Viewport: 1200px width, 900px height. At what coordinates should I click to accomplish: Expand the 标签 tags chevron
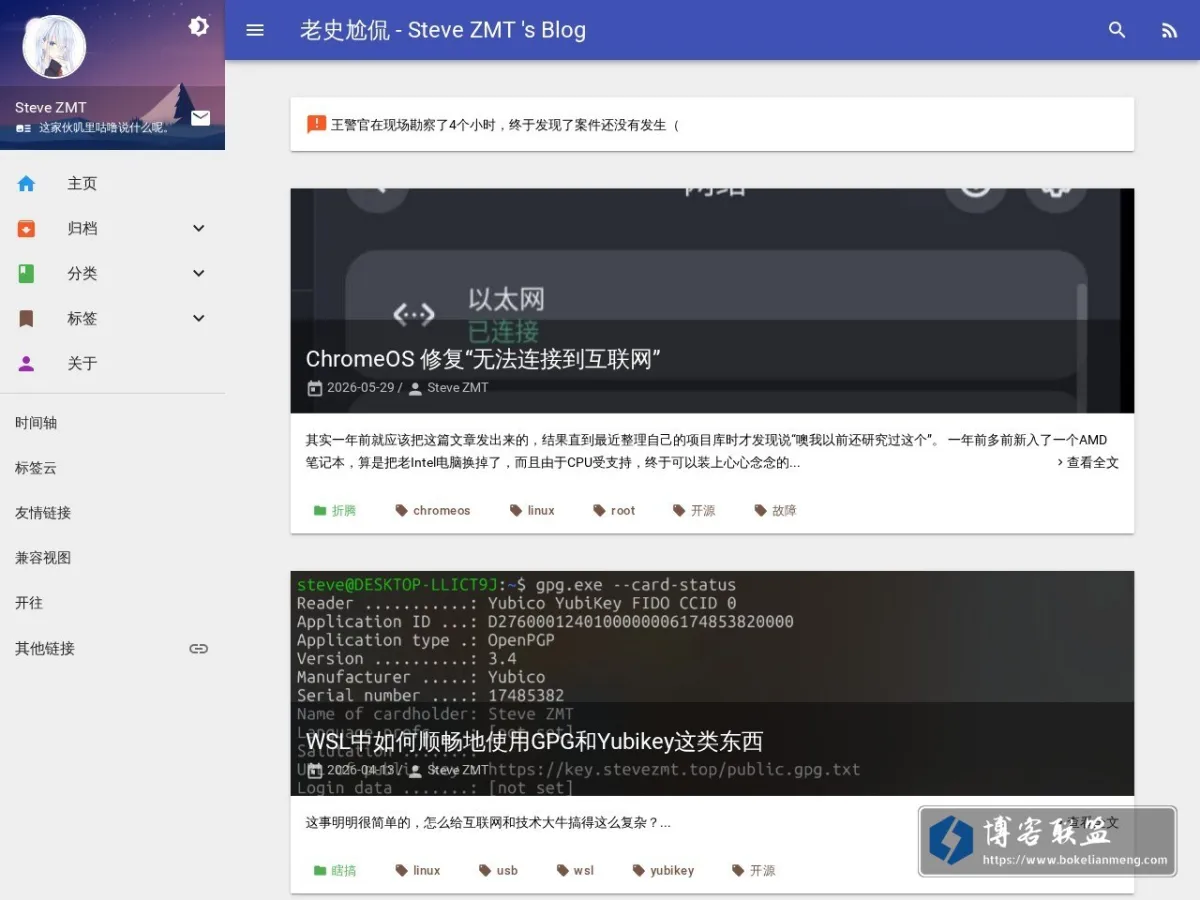point(198,318)
